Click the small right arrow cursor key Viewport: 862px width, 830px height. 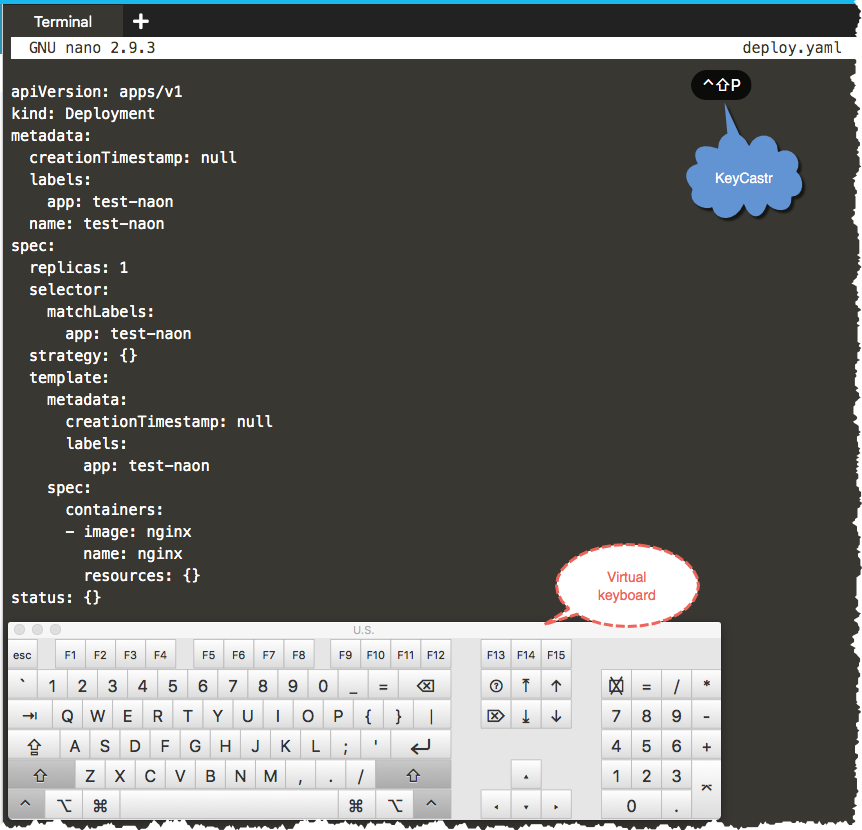[x=556, y=806]
